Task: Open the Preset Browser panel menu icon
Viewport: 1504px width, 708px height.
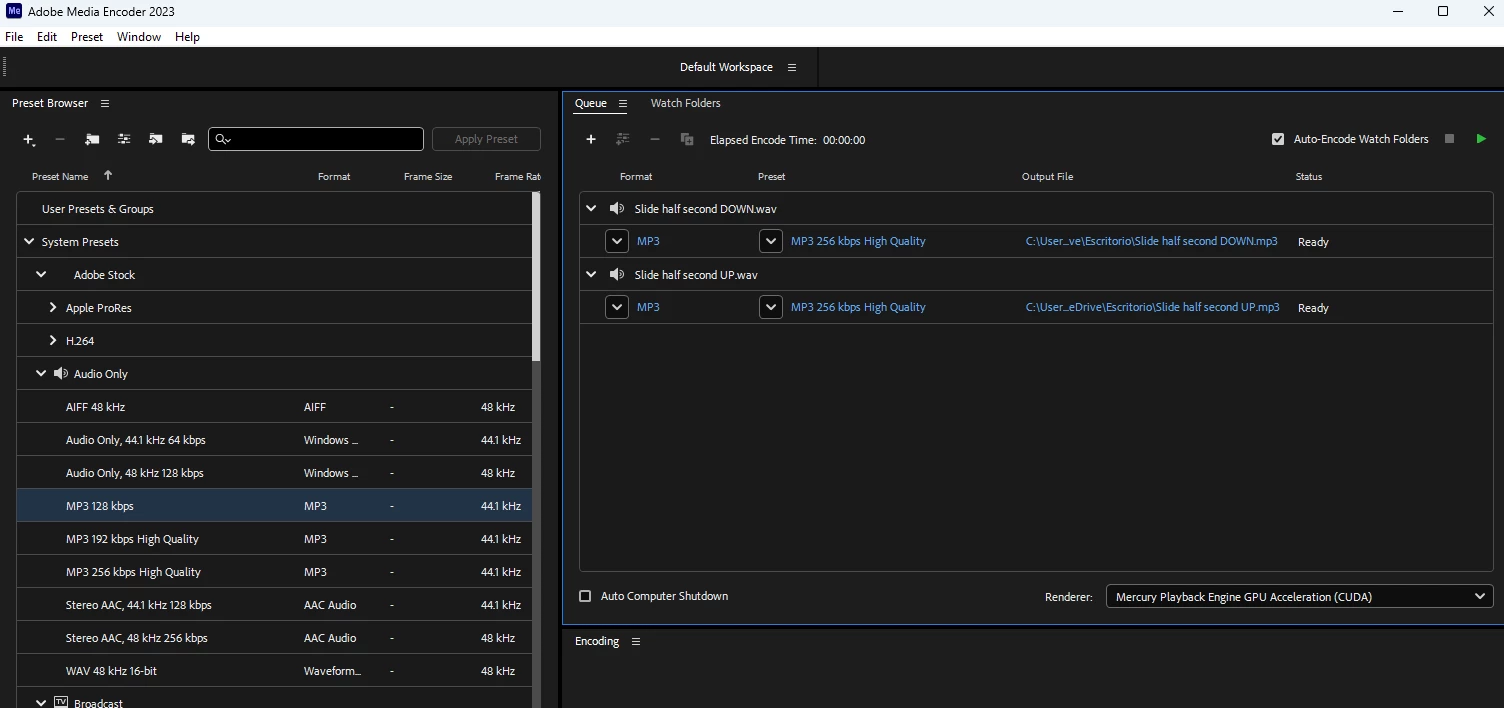Action: (105, 103)
